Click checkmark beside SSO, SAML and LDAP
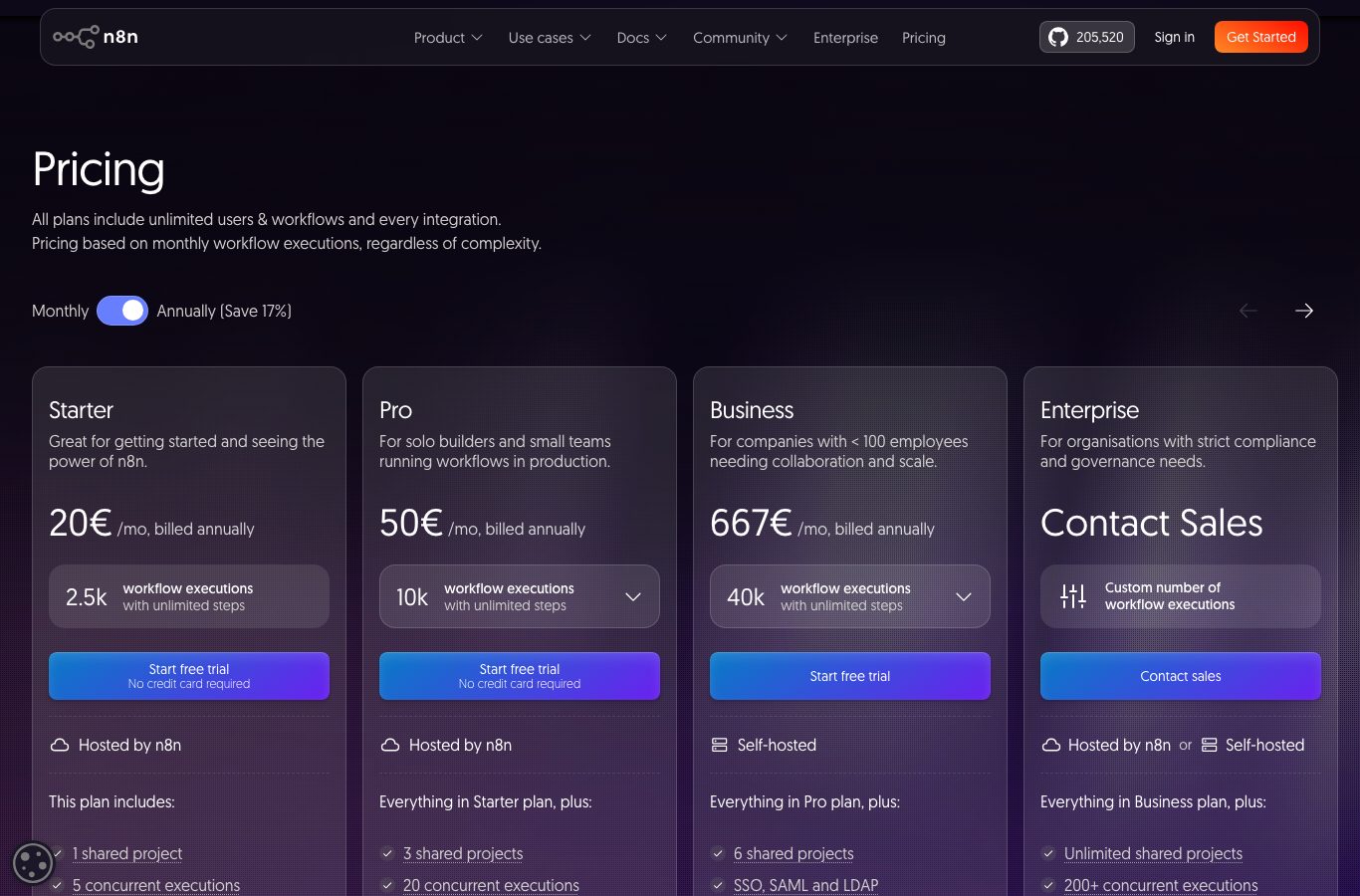This screenshot has height=896, width=1360. pos(718,885)
